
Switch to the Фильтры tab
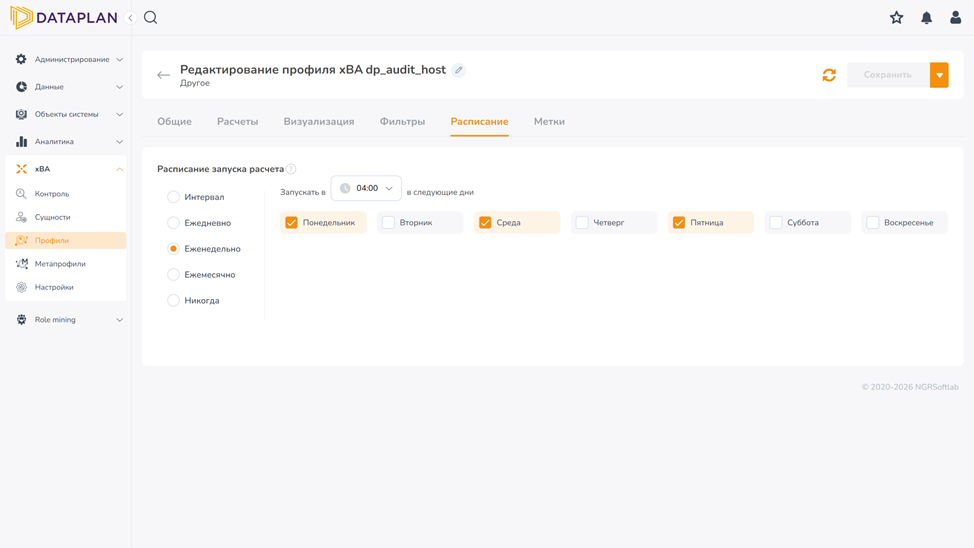tap(403, 122)
